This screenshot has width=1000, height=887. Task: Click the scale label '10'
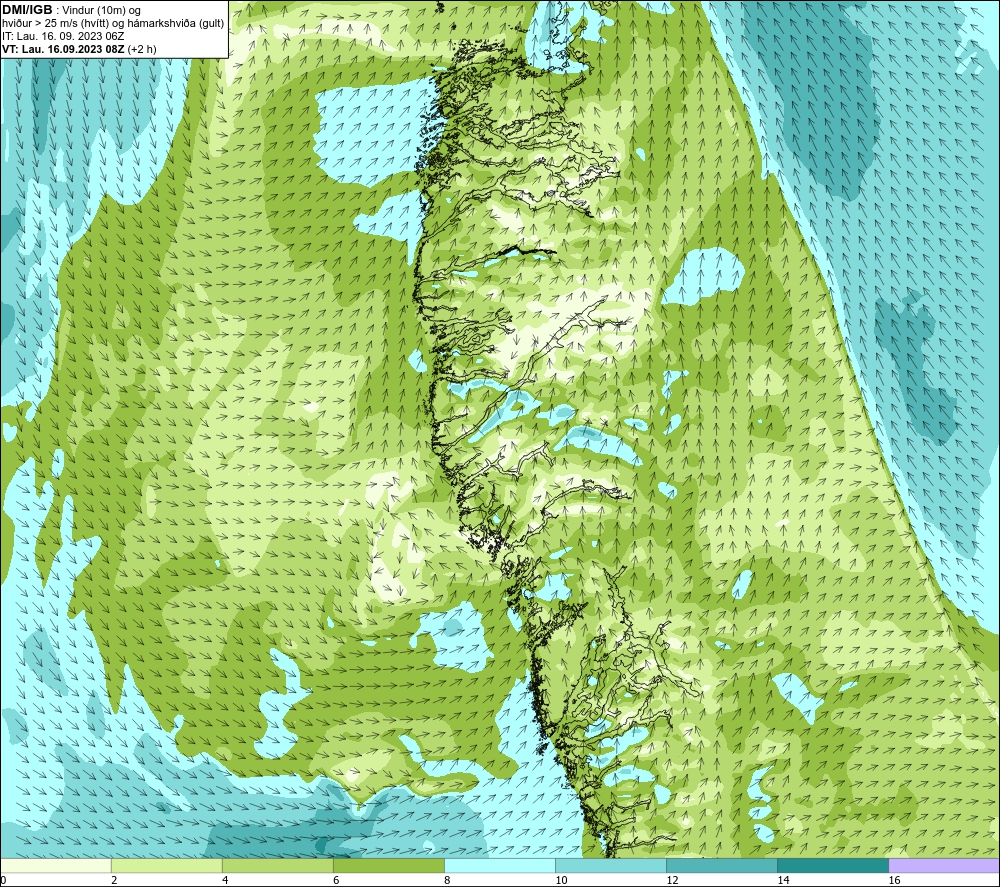pos(561,880)
